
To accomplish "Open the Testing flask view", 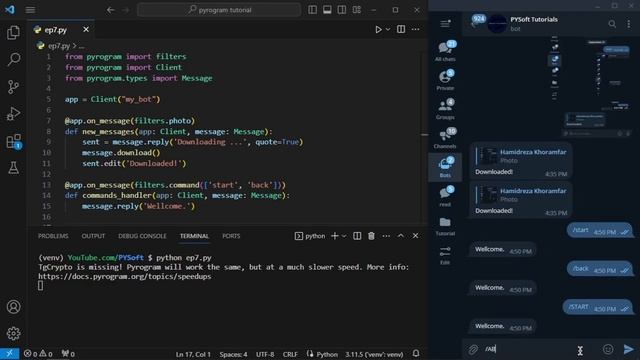I will click(x=13, y=168).
